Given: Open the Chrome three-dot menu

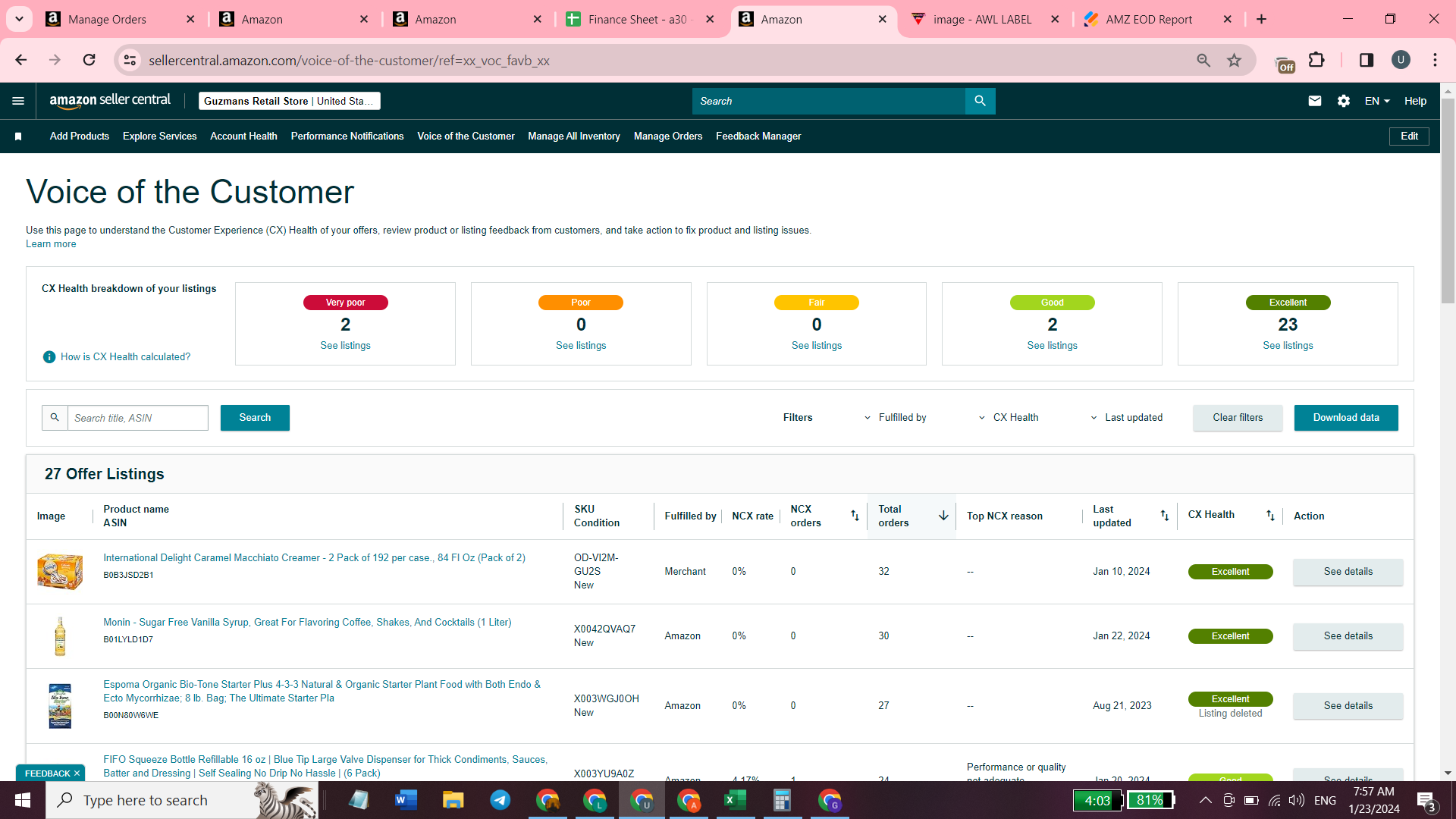Looking at the screenshot, I should pyautogui.click(x=1435, y=60).
